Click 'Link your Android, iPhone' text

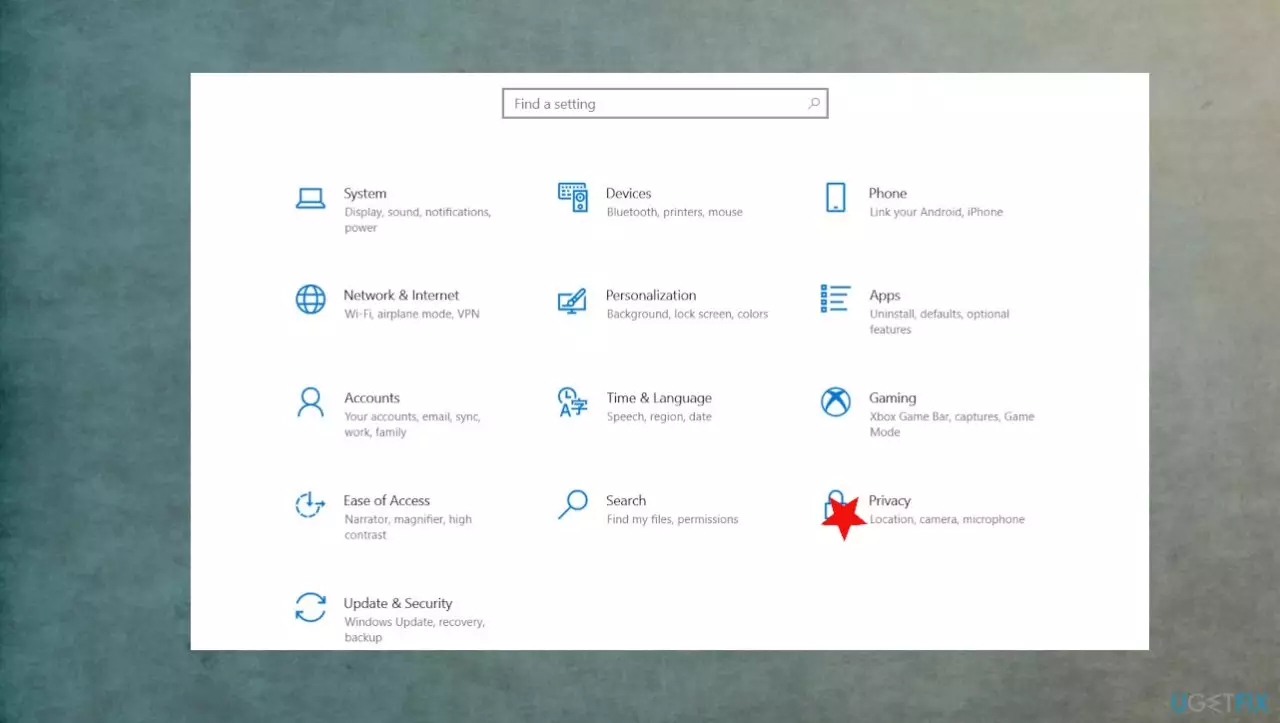[x=936, y=212]
